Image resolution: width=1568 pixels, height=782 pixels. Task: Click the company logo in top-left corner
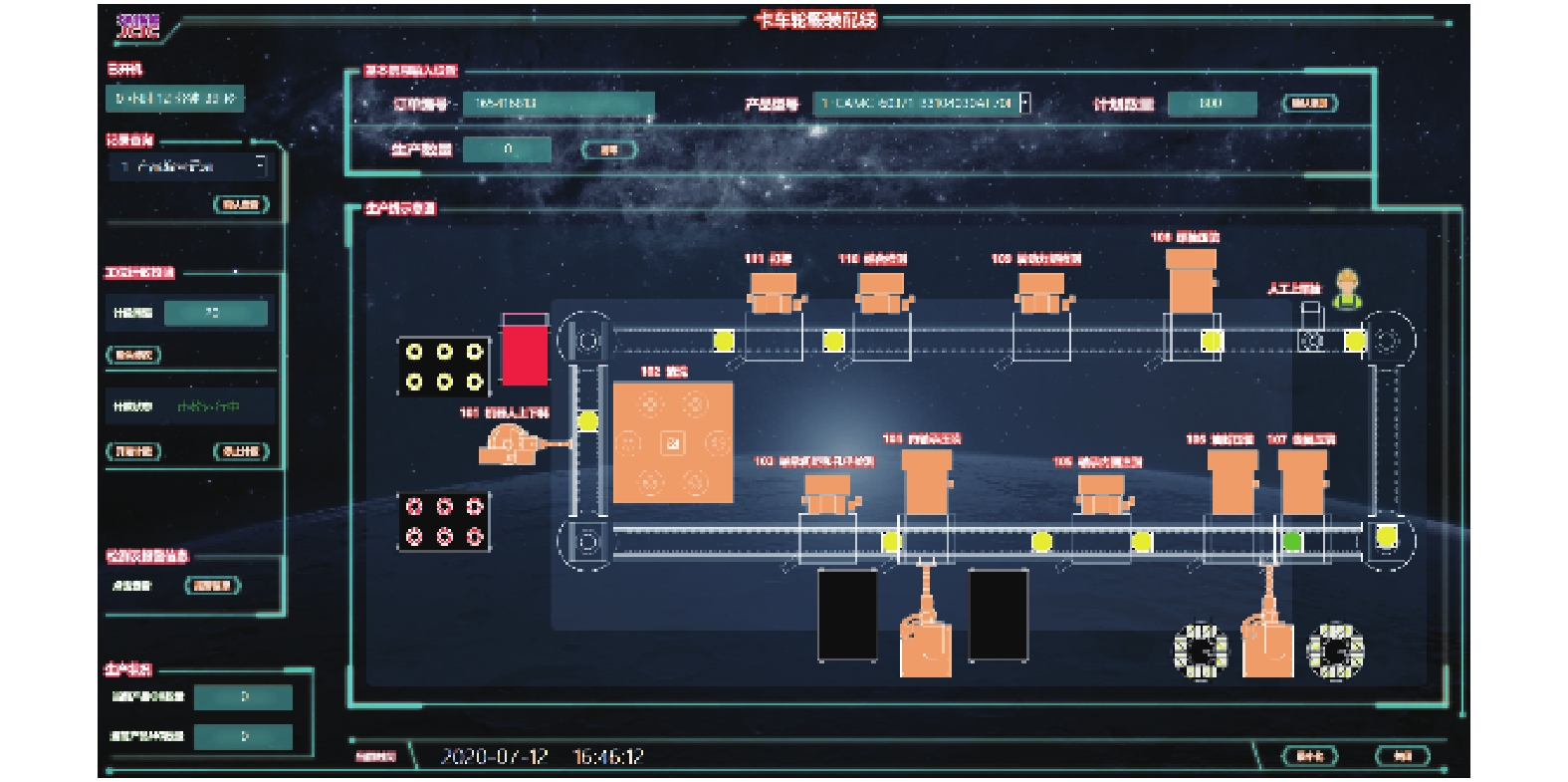click(x=138, y=27)
